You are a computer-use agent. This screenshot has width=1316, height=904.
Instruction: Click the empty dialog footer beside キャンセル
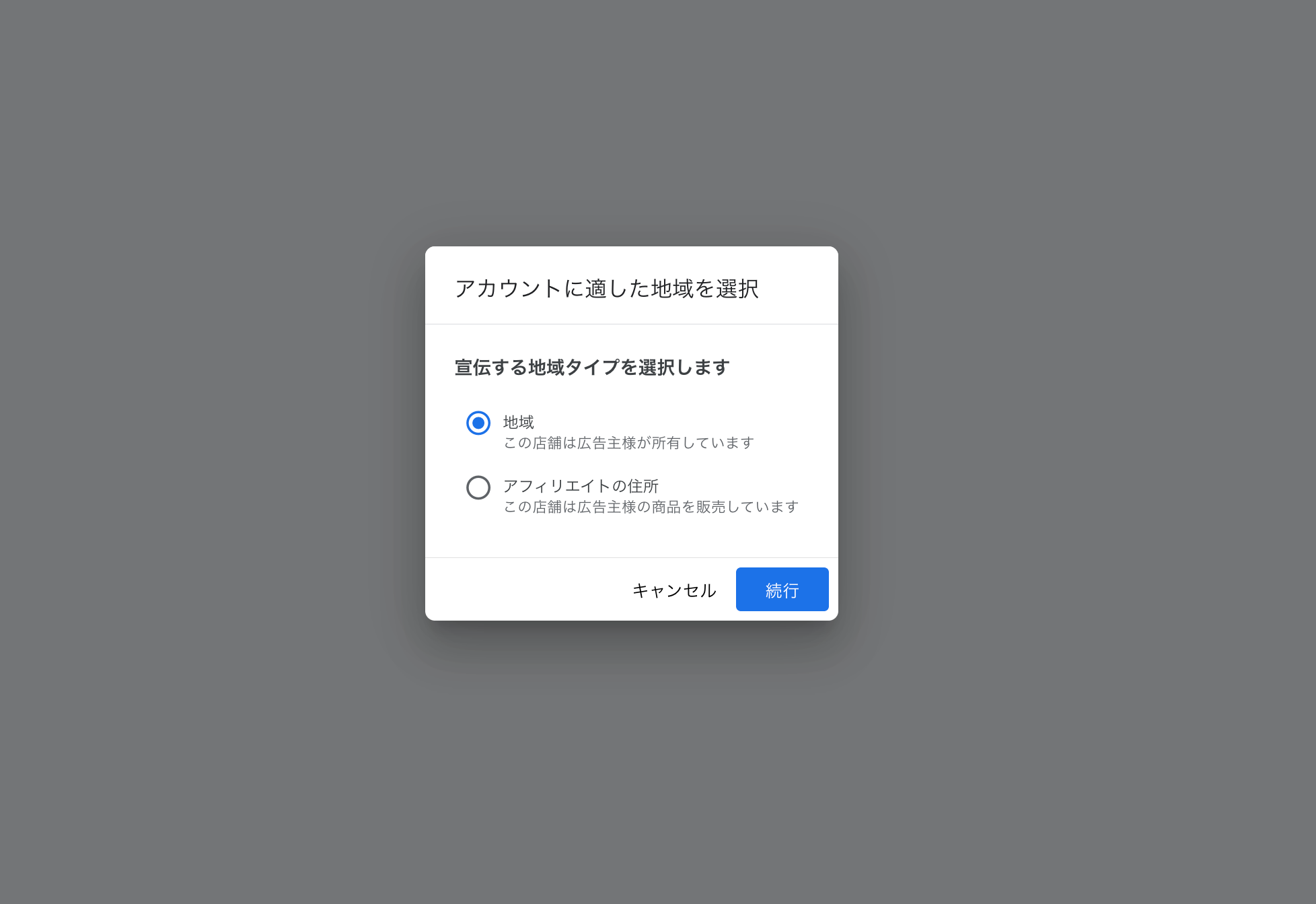525,590
